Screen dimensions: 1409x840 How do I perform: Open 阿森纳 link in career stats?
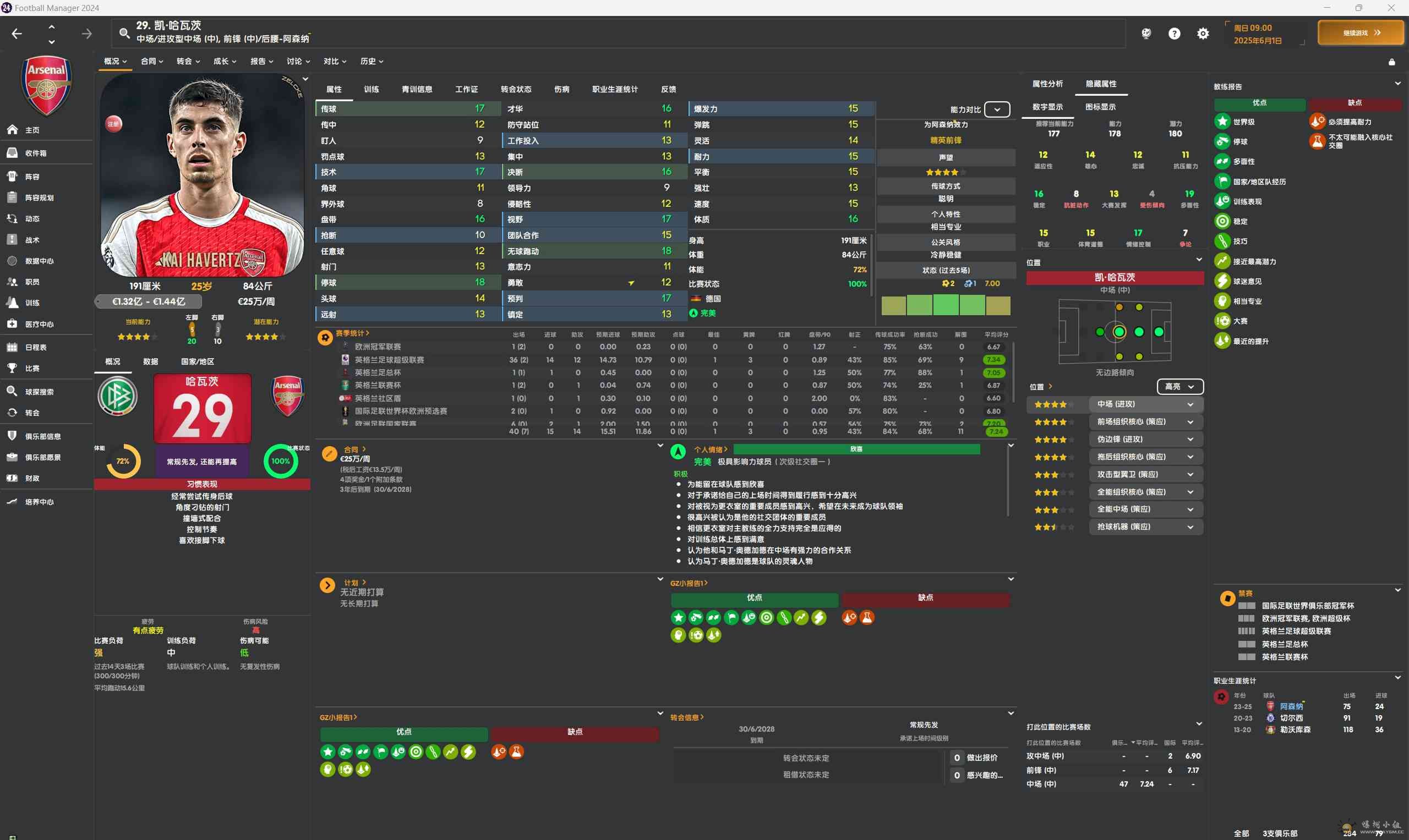[1291, 706]
